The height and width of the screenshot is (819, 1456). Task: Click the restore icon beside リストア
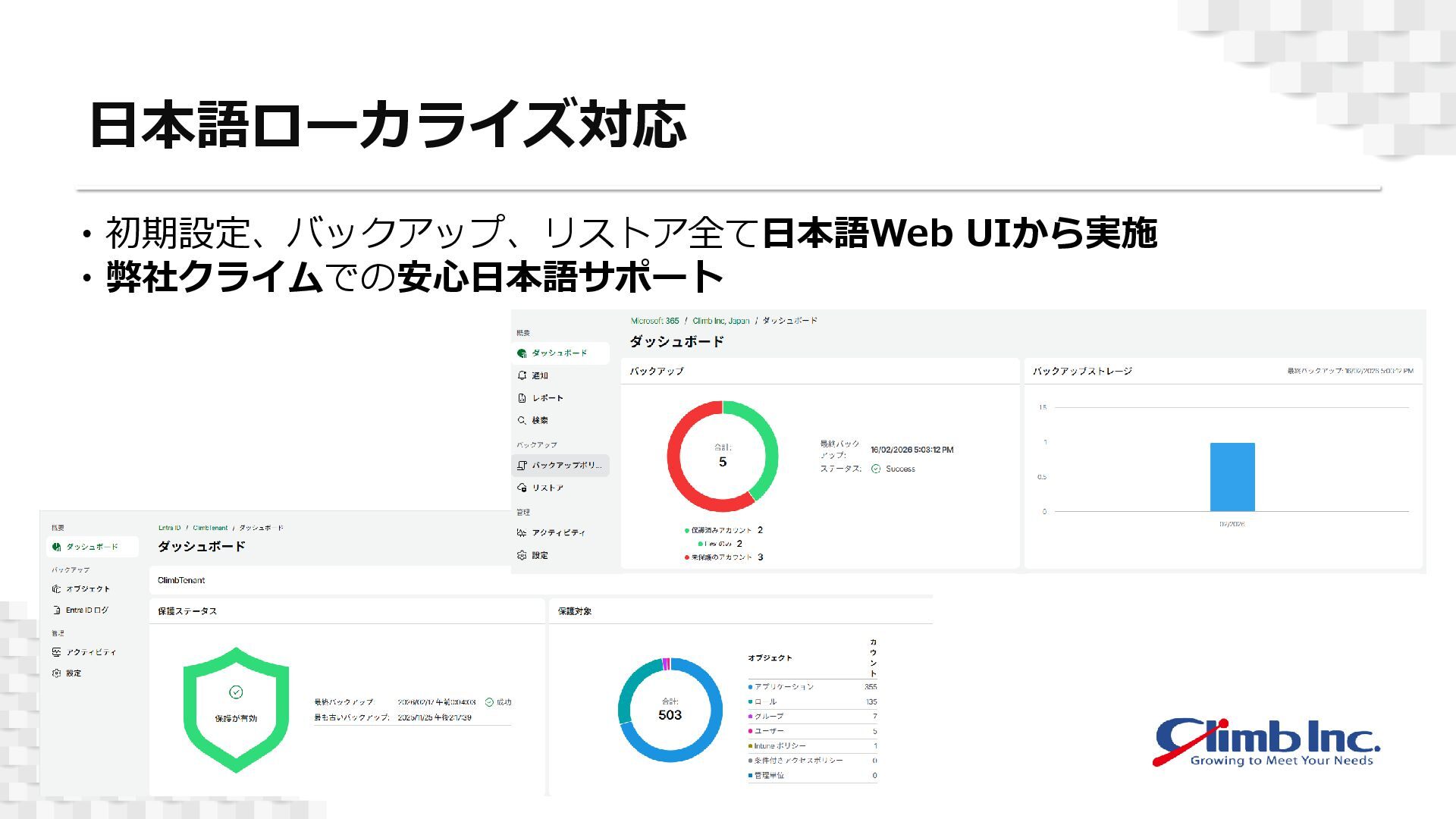coord(522,488)
